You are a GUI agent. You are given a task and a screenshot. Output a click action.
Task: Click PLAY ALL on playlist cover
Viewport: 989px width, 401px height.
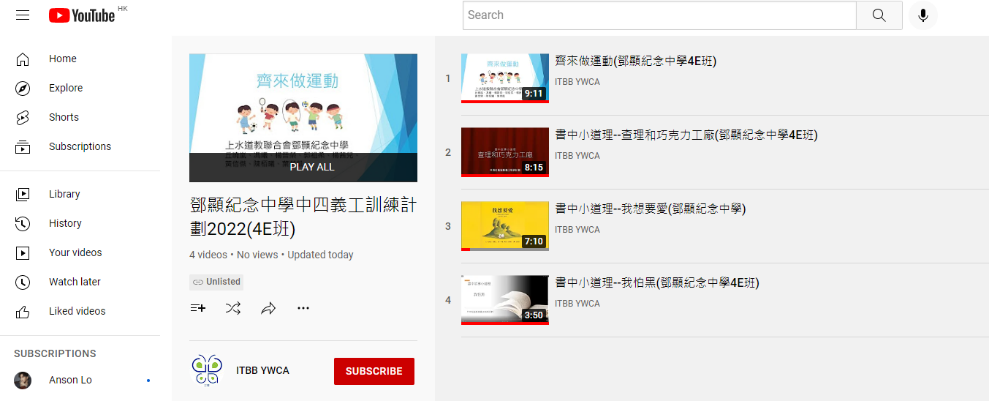click(x=312, y=167)
